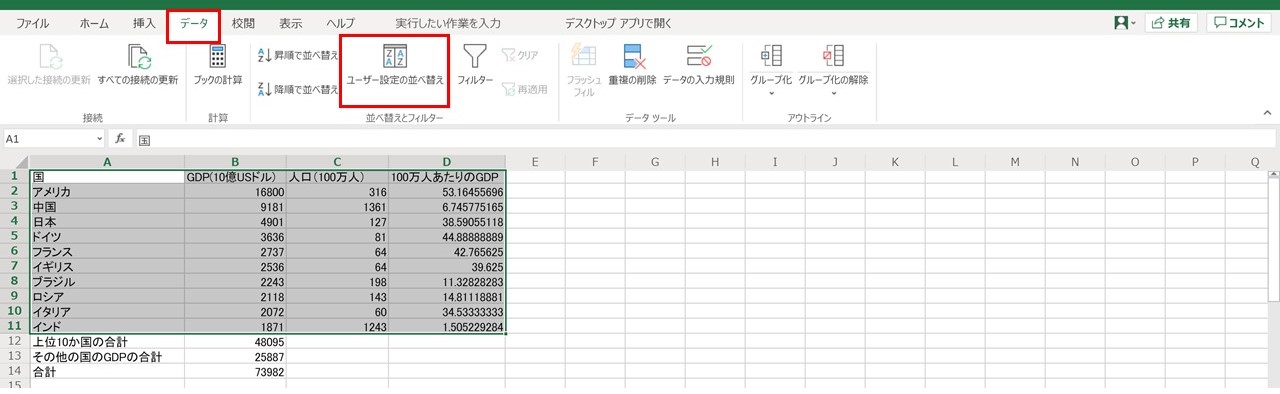Click the fx insert function icon
The width and height of the screenshot is (1280, 394).
[120, 139]
